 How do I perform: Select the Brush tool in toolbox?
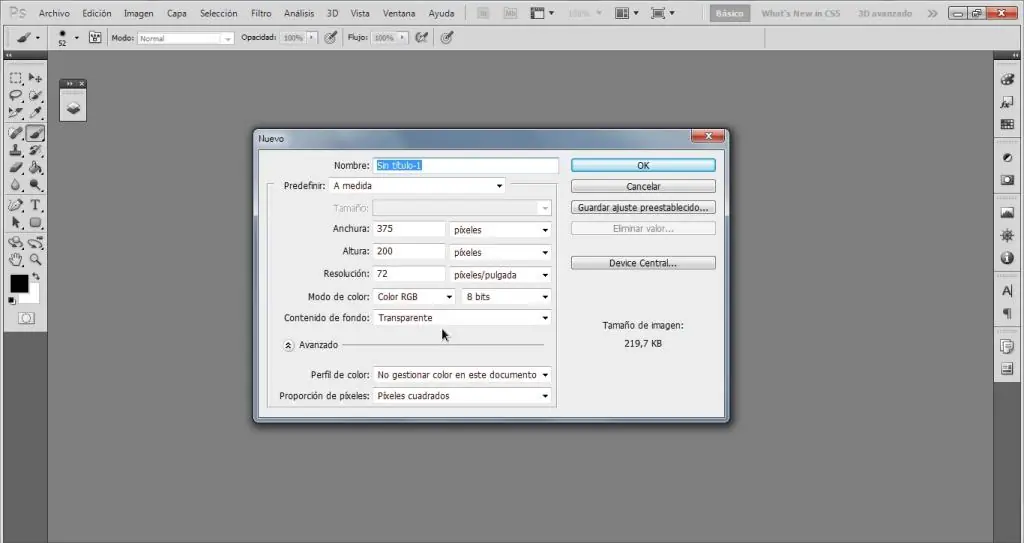(35, 133)
